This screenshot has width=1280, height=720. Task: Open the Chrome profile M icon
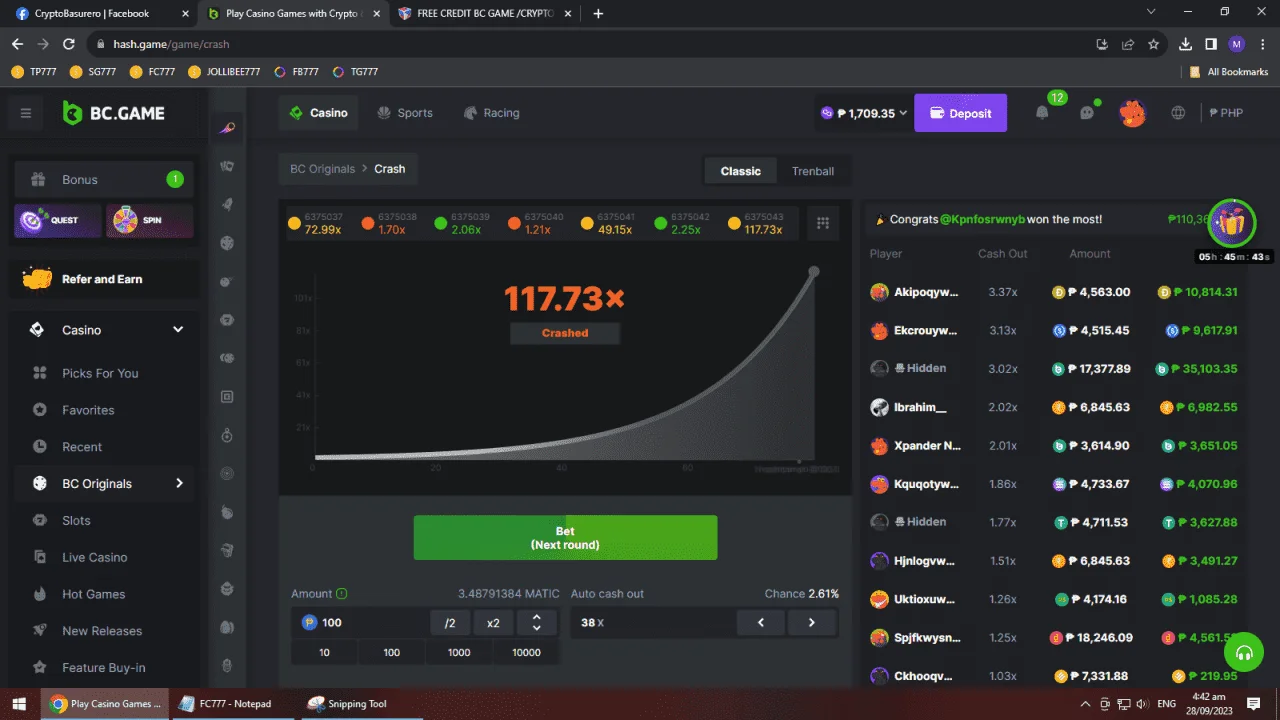[x=1237, y=44]
